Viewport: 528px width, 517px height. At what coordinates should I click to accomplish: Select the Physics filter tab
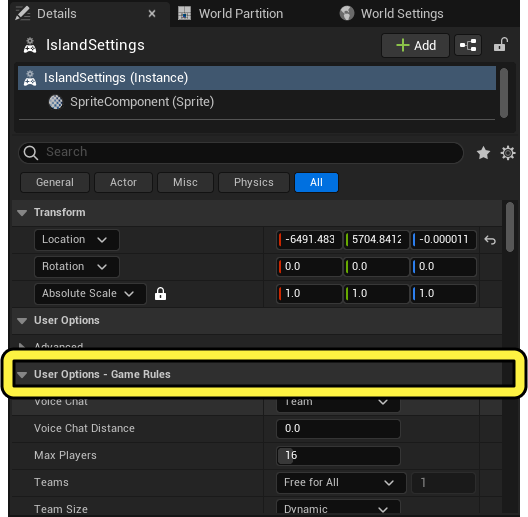(254, 182)
